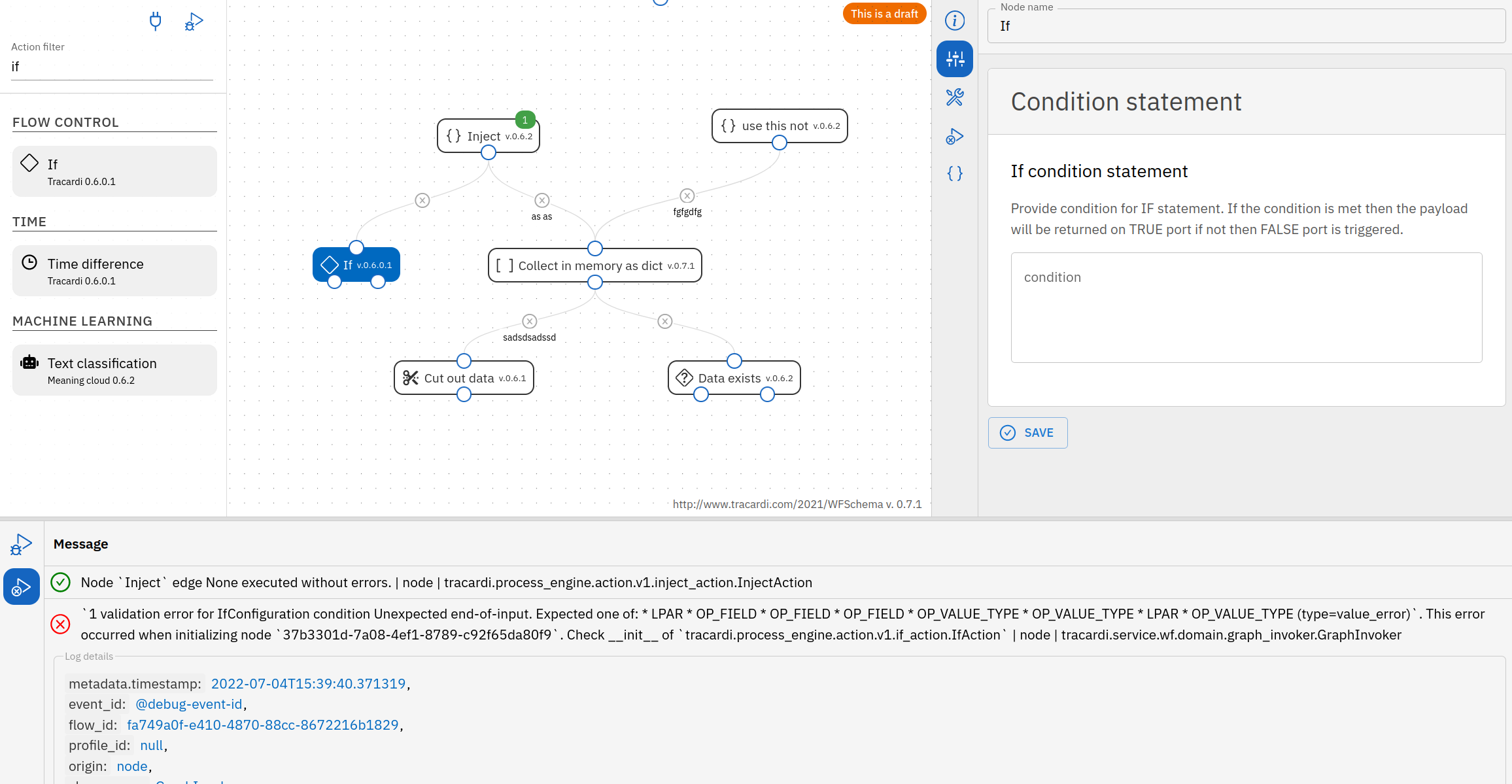The width and height of the screenshot is (1512, 784).
Task: Select the sliders configuration icon in sidebar
Action: click(954, 58)
